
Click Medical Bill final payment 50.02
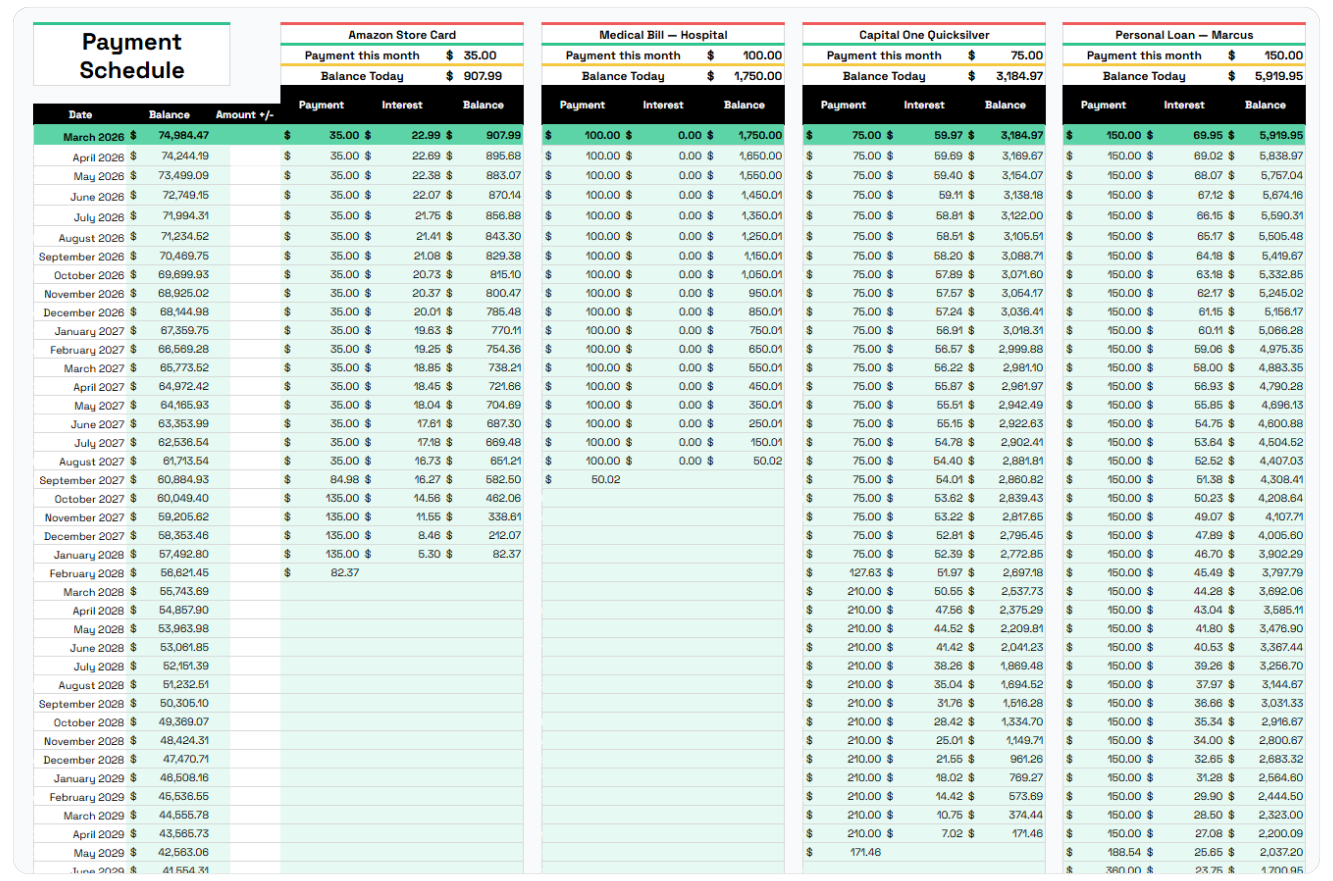[605, 479]
